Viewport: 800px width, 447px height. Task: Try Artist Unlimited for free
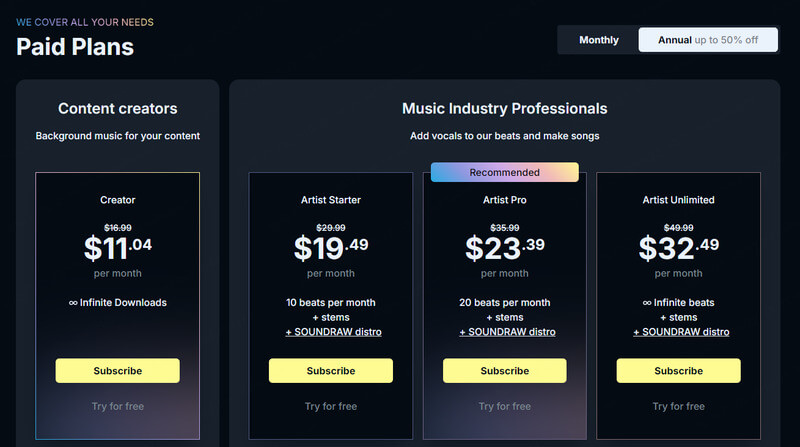click(678, 406)
